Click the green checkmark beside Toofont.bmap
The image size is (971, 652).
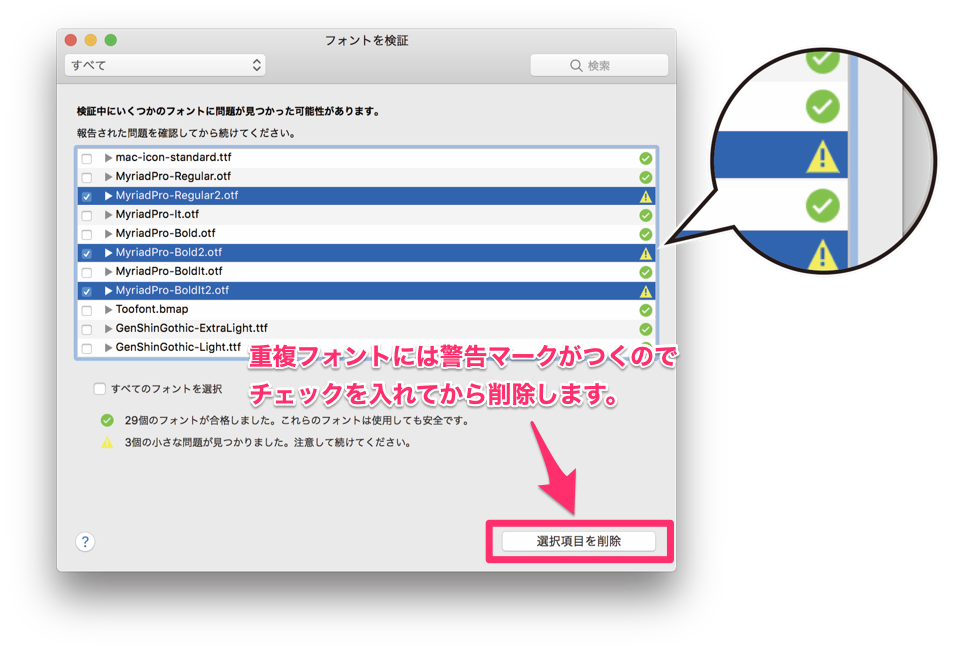(x=645, y=310)
